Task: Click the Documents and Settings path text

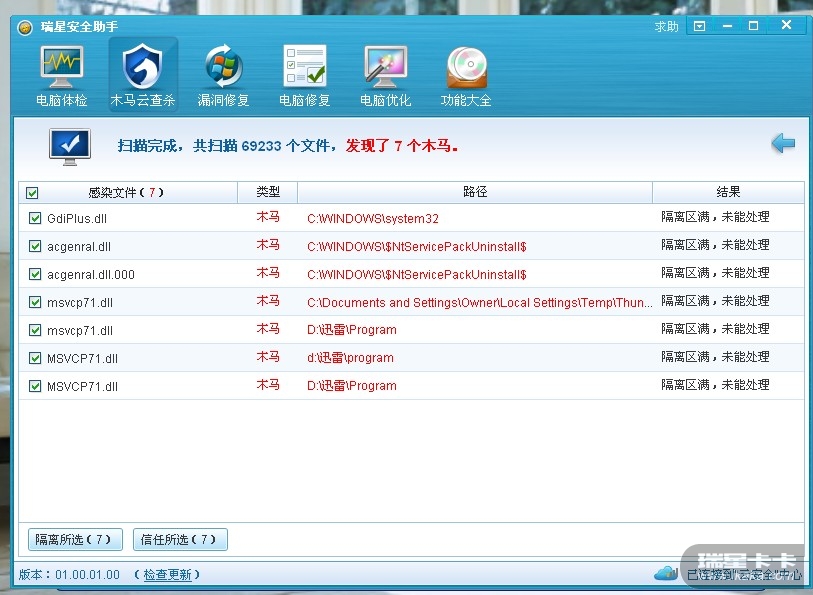Action: [x=480, y=302]
